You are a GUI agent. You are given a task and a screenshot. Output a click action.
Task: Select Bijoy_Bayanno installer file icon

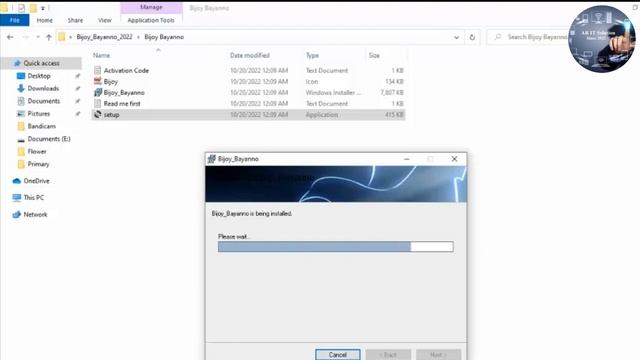pos(98,92)
